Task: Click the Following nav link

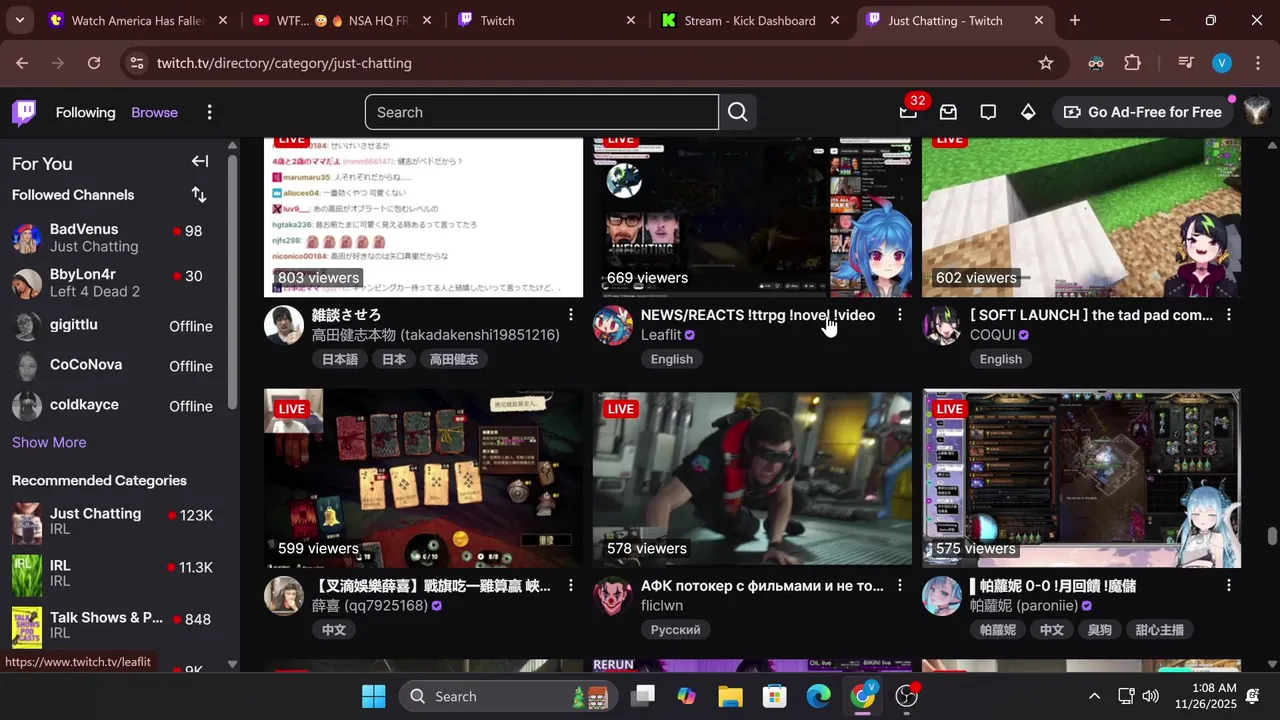Action: tap(85, 112)
